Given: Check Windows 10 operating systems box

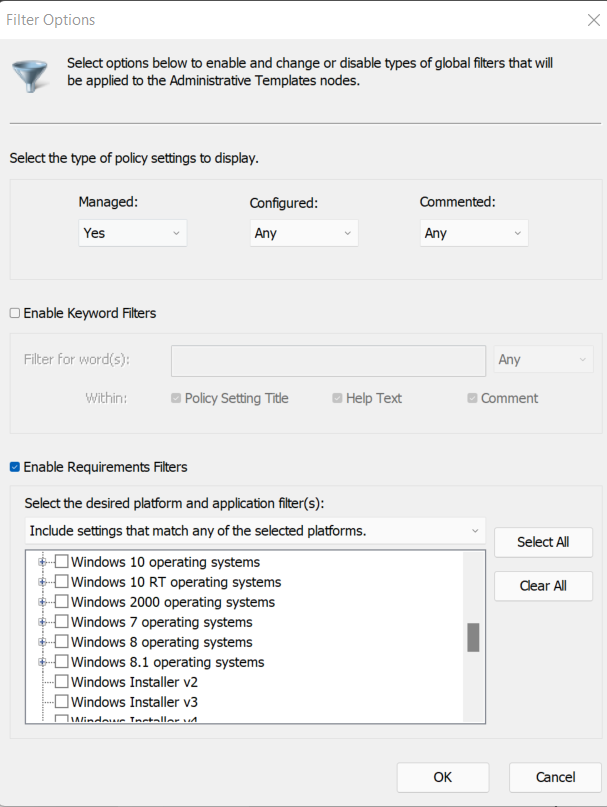Looking at the screenshot, I should click(x=62, y=562).
